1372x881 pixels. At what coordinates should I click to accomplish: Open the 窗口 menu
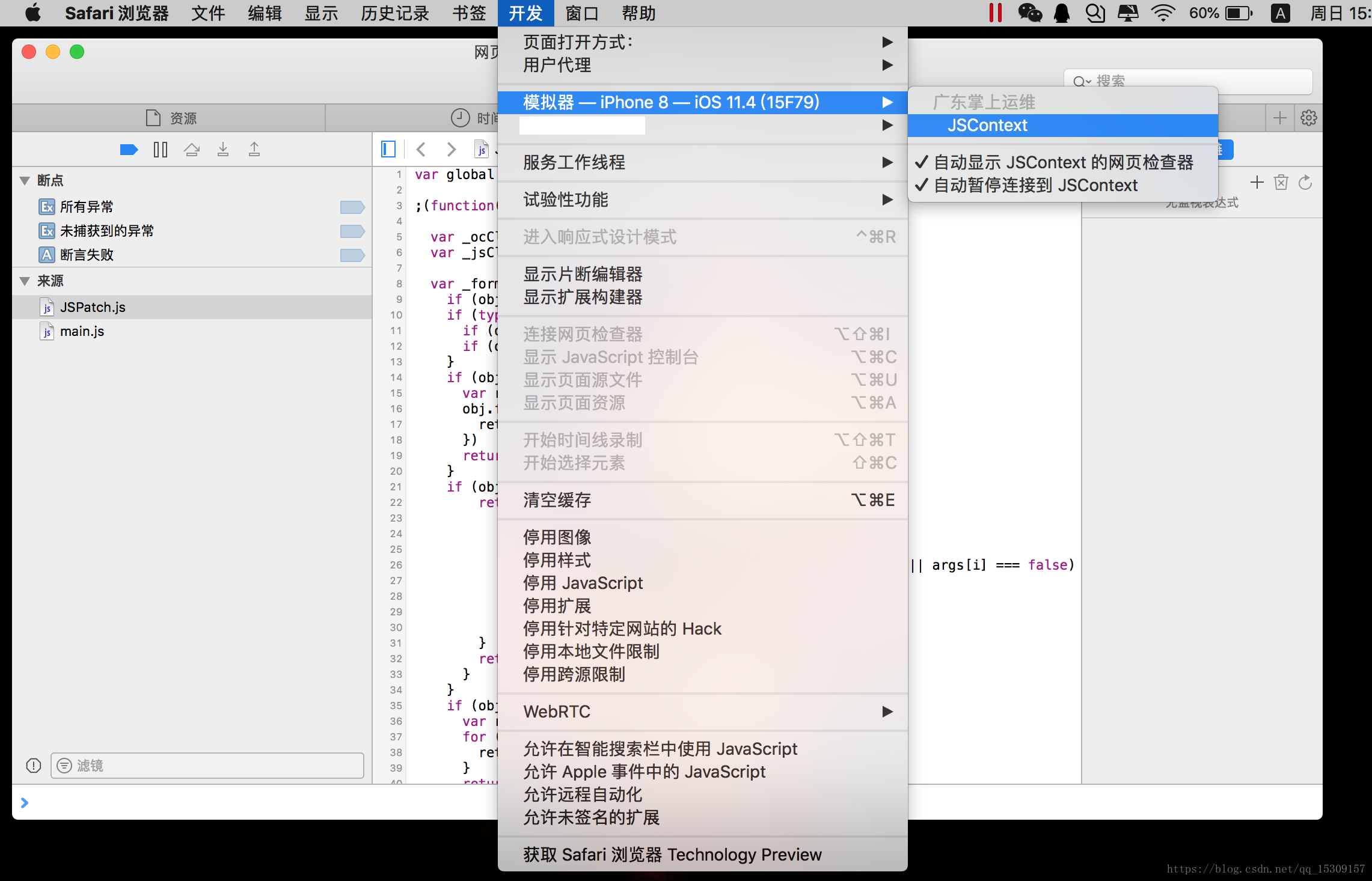[582, 13]
